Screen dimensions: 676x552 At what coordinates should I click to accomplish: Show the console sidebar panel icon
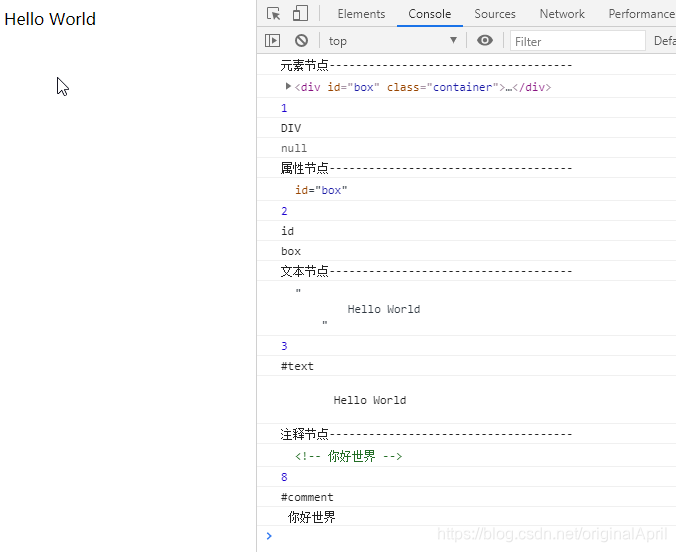point(272,41)
